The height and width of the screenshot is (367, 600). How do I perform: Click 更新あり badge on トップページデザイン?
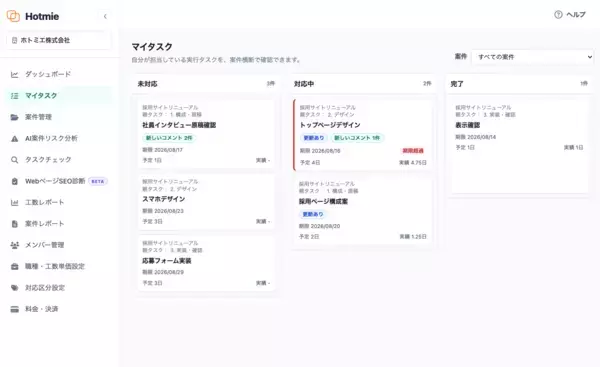pyautogui.click(x=314, y=138)
